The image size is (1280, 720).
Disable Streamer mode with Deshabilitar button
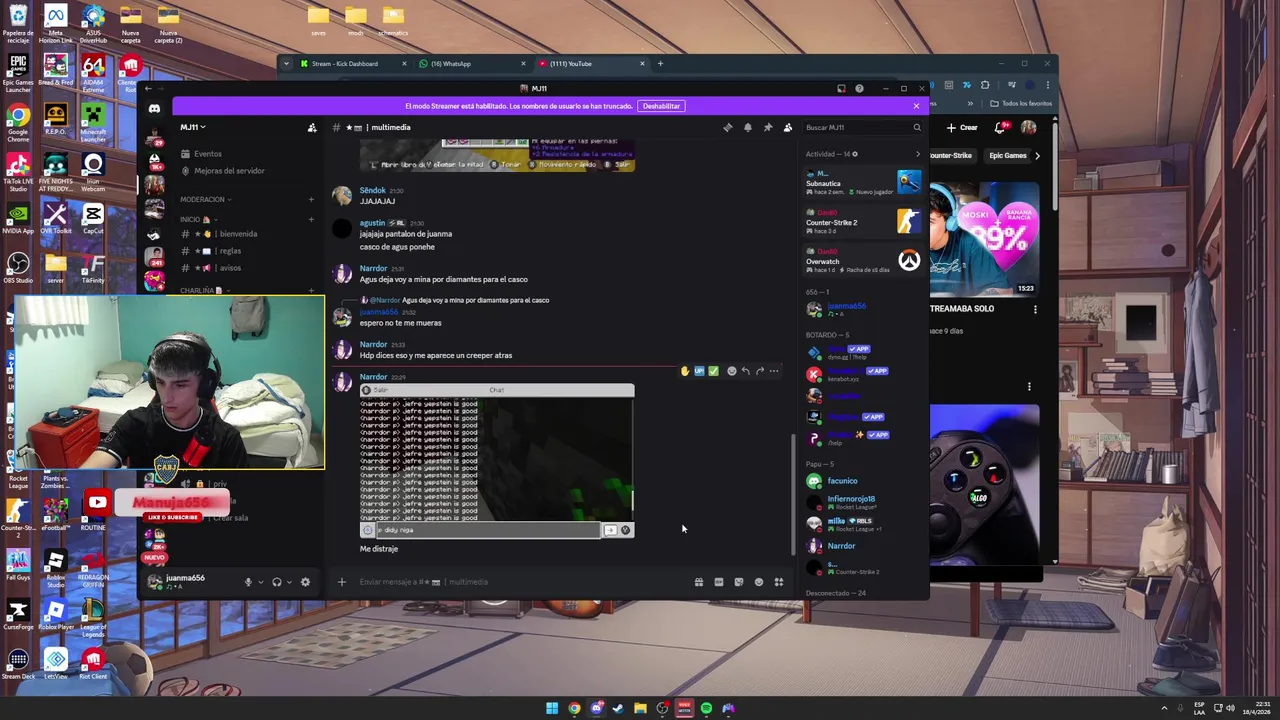[661, 106]
